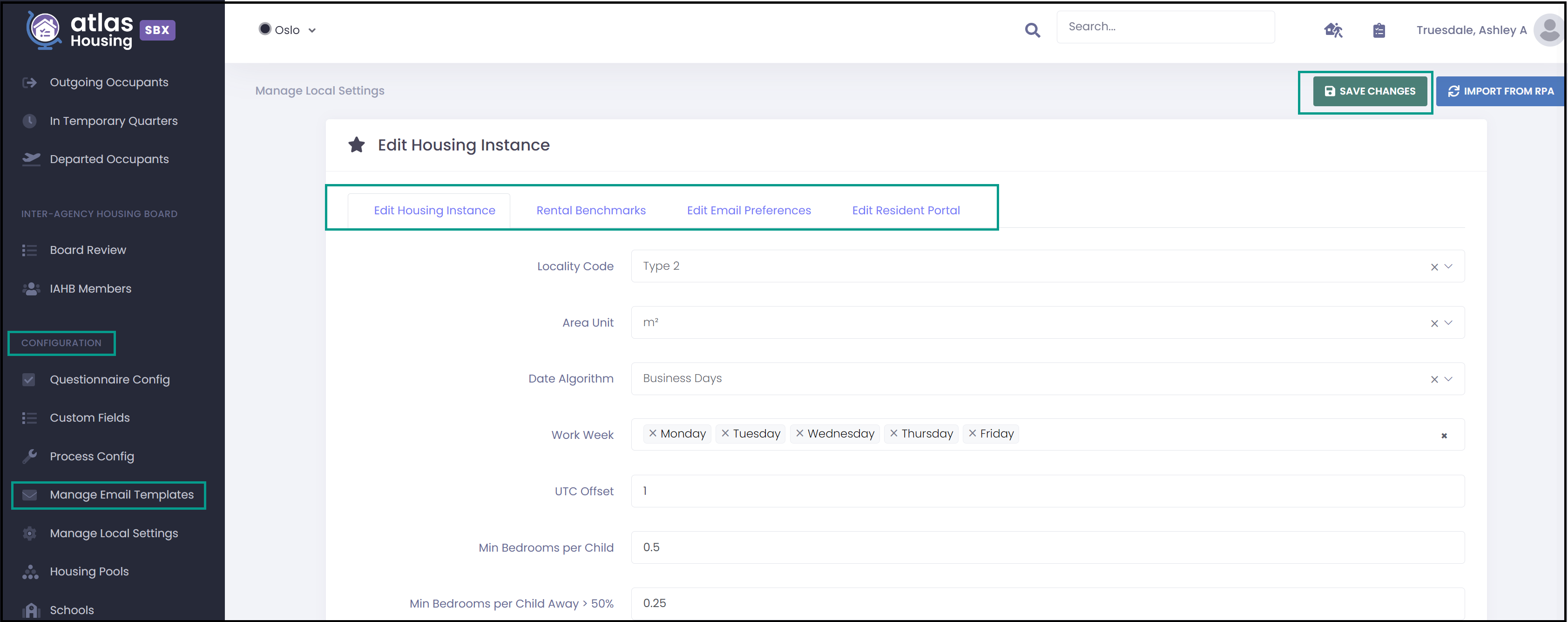1568x622 pixels.
Task: Open Questionnaire Config
Action: pos(109,380)
